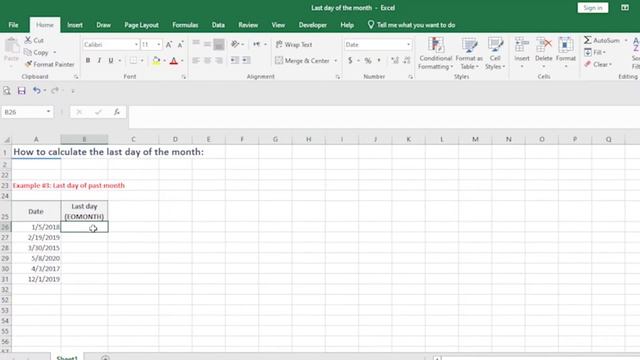
Task: Click the Format cells icon
Action: click(566, 44)
